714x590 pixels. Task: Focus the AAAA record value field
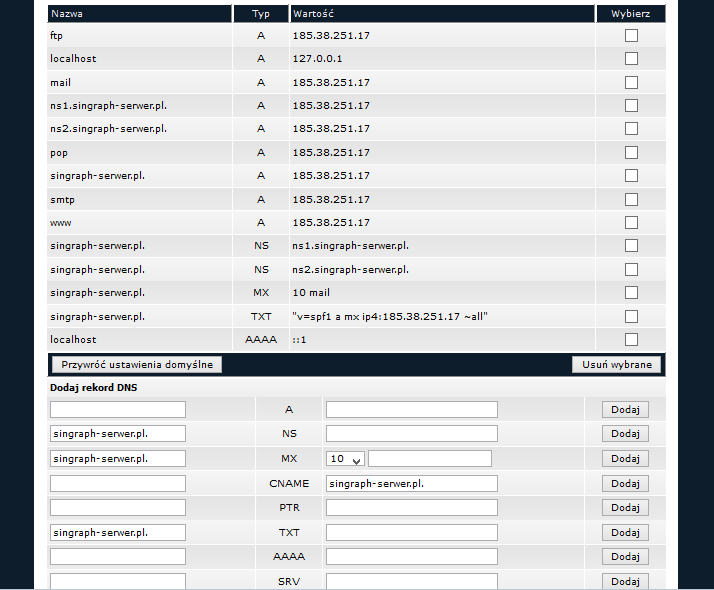[412, 556]
